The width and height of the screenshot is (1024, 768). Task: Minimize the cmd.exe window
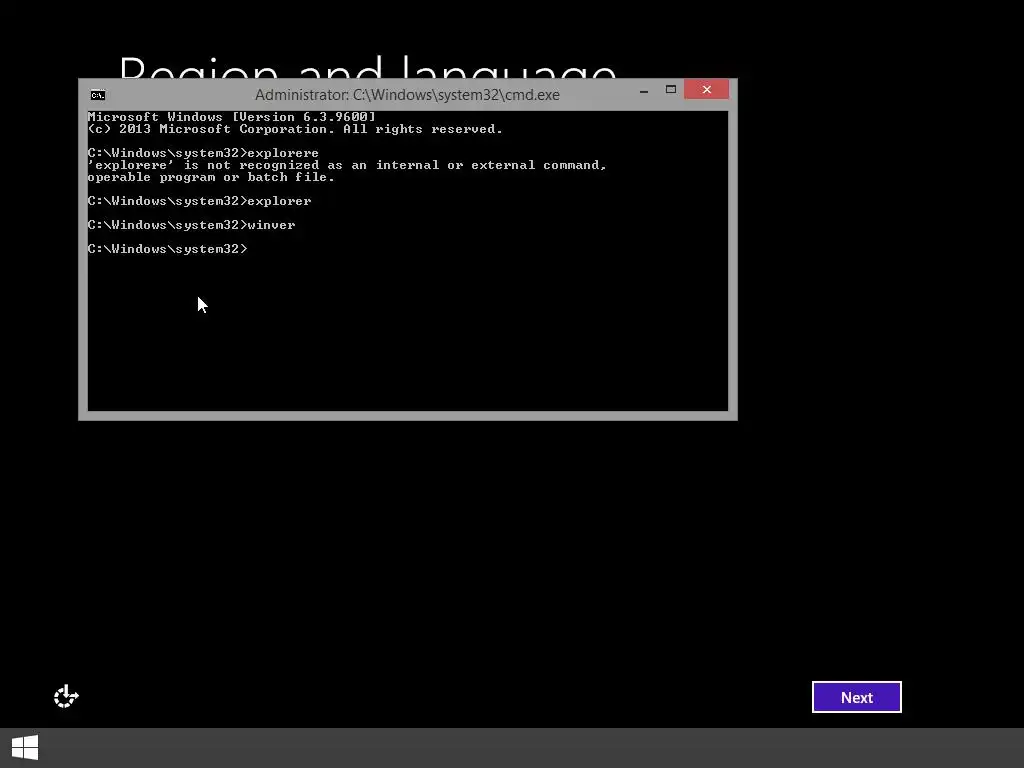(644, 90)
